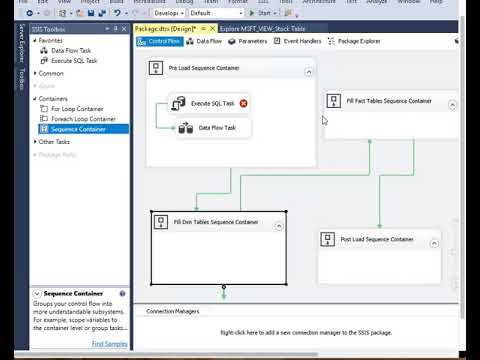
Task: Open the Explore MSFT_VIEW_Stock Table tab
Action: [262, 29]
